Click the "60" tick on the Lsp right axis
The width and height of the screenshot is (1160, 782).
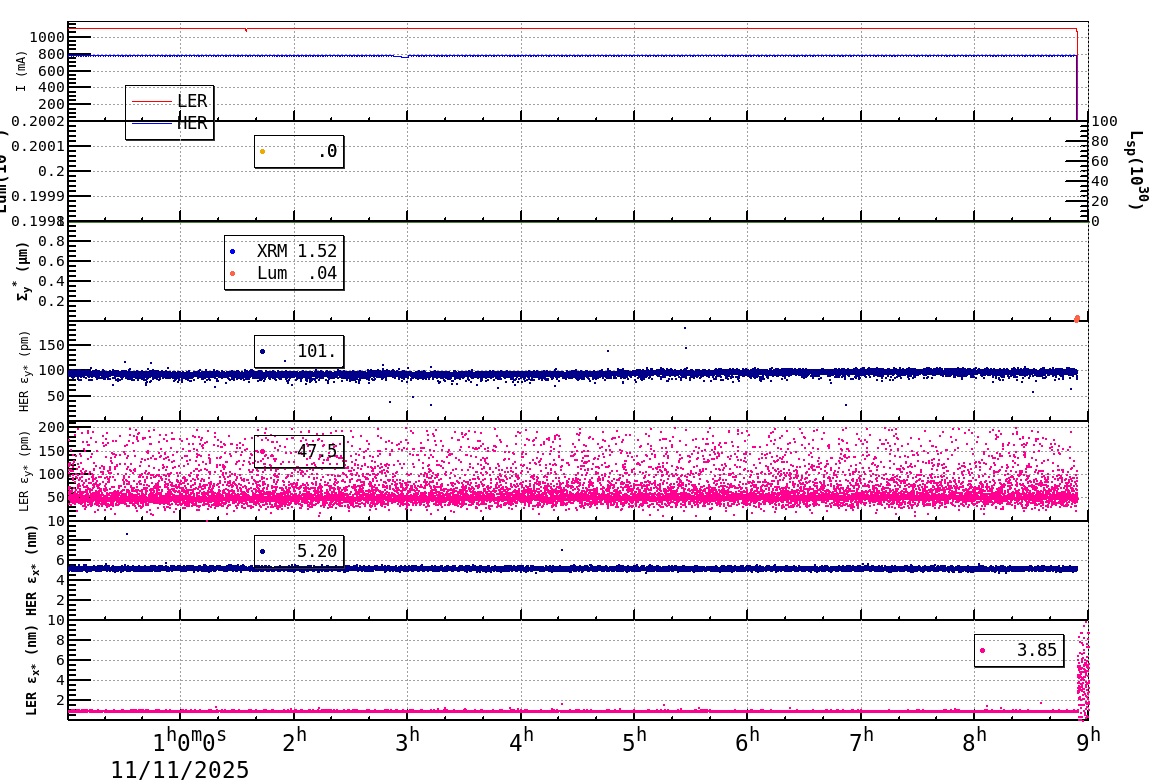(1100, 161)
